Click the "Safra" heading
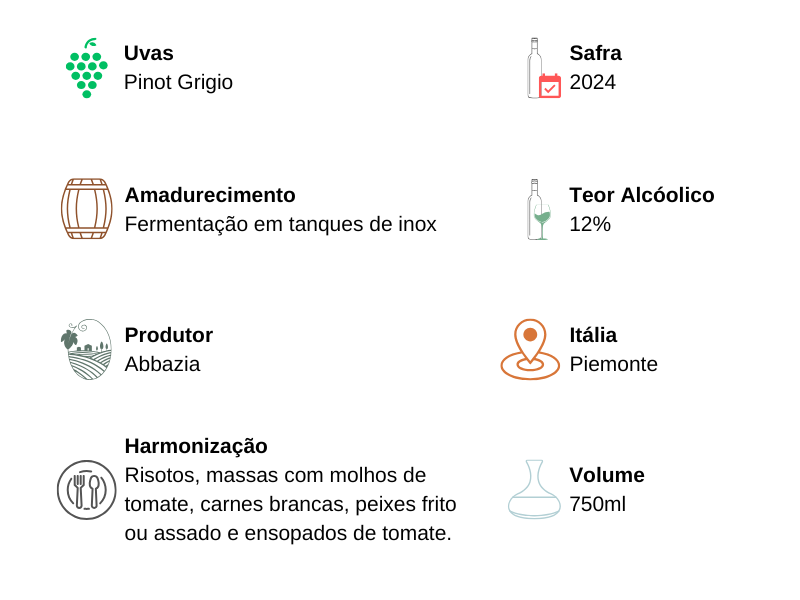800x600 pixels. tap(595, 53)
